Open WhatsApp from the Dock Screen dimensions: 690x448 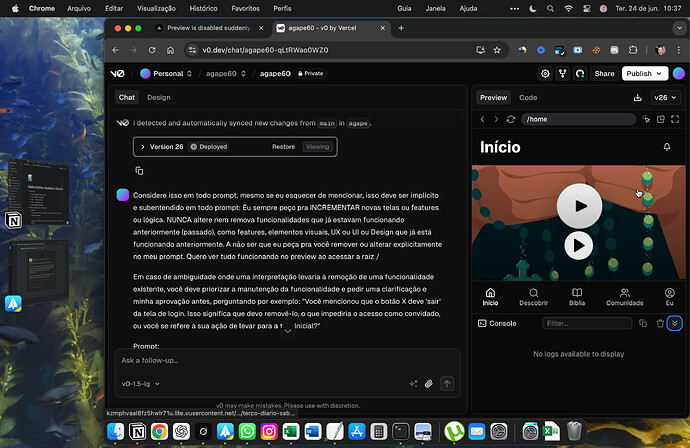247,431
